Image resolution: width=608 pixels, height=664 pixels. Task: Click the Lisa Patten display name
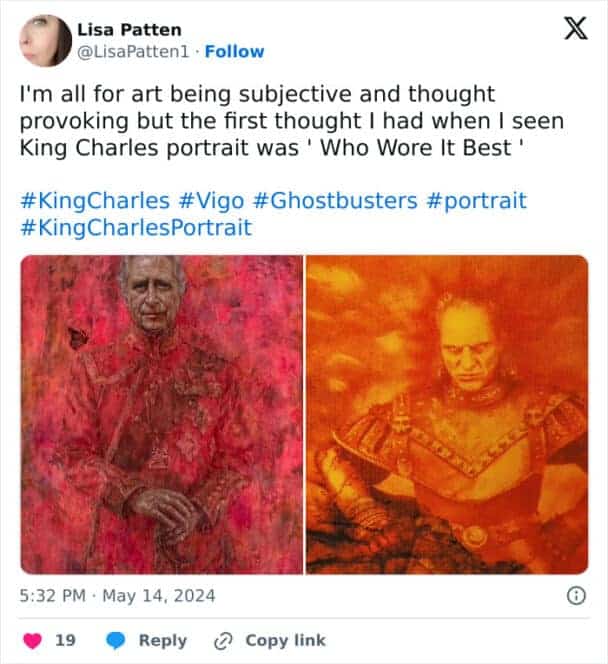129,30
